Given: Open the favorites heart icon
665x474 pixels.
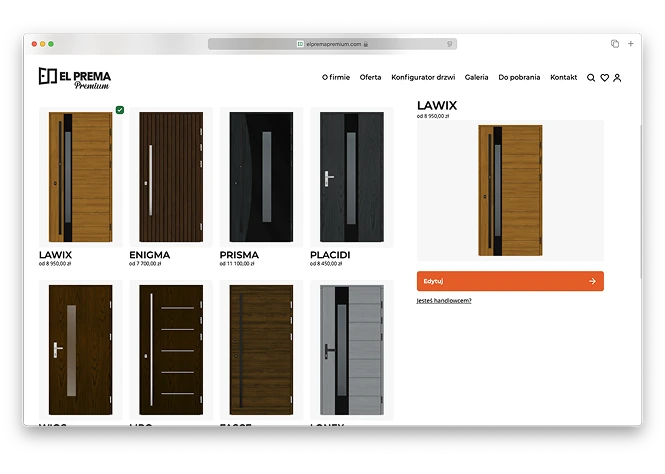Looking at the screenshot, I should (x=604, y=78).
